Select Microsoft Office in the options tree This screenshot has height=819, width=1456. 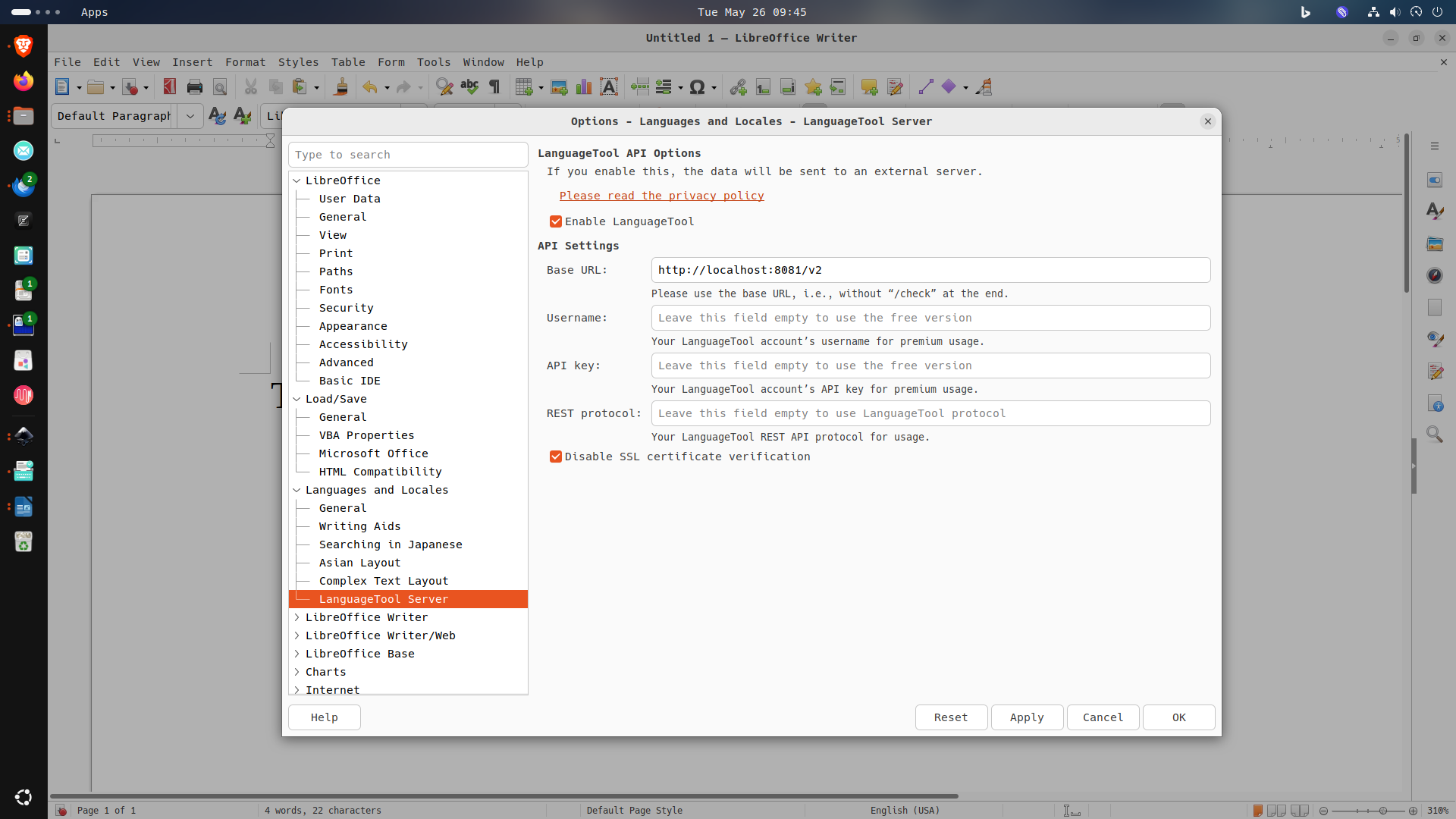click(373, 453)
